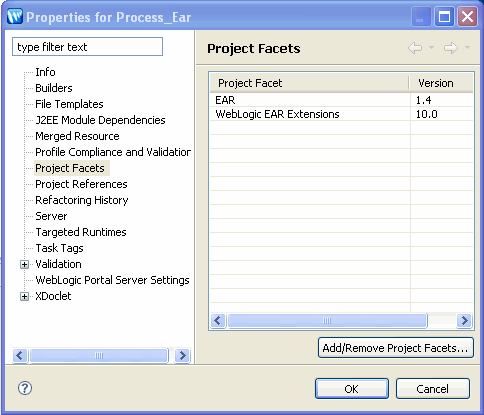Select Info in the properties tree
The width and height of the screenshot is (484, 415).
[x=45, y=72]
